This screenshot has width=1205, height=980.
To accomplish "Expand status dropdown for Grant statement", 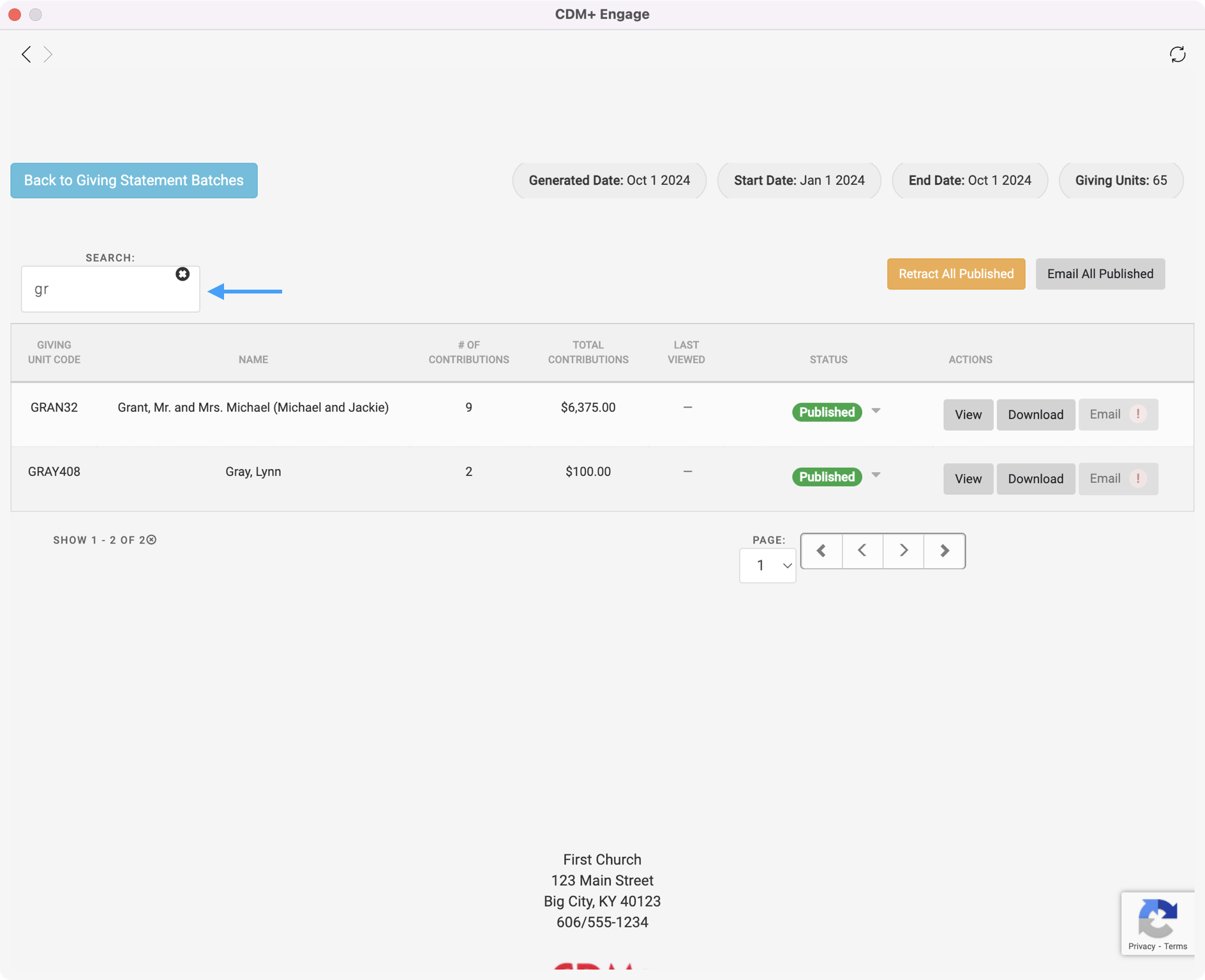I will point(876,412).
